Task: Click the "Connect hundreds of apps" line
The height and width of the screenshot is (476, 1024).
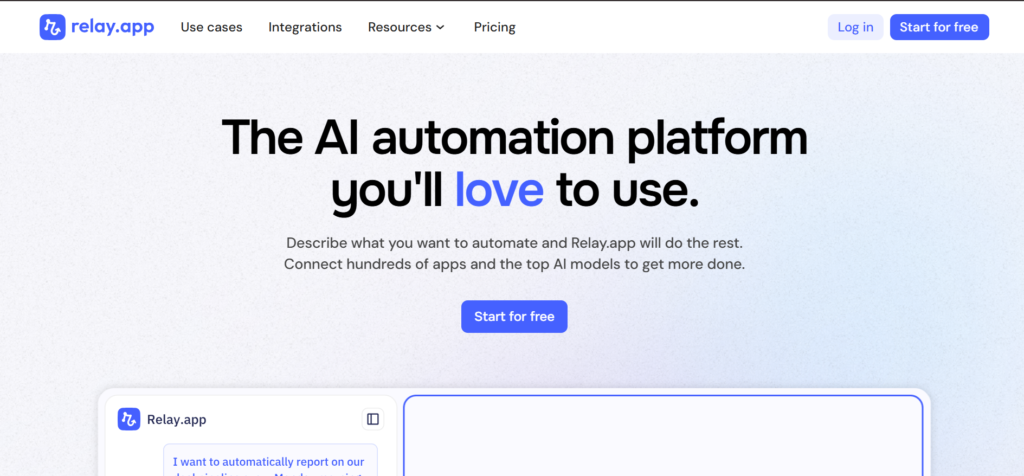Action: [514, 265]
